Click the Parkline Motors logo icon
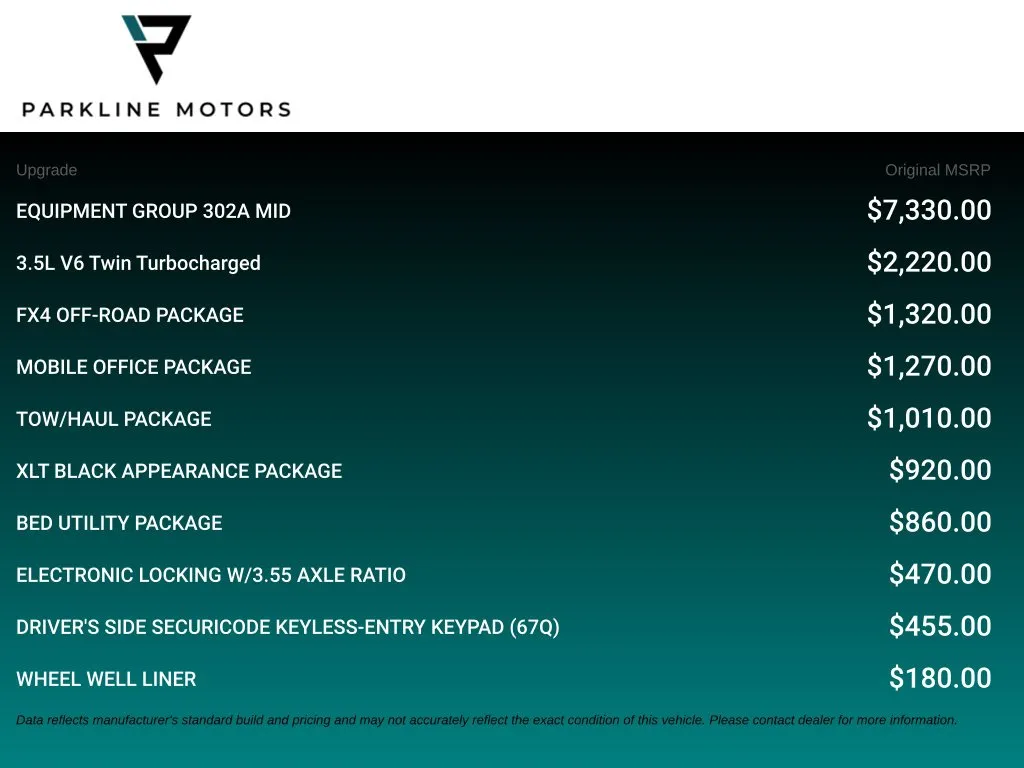1024x768 pixels. pos(156,50)
